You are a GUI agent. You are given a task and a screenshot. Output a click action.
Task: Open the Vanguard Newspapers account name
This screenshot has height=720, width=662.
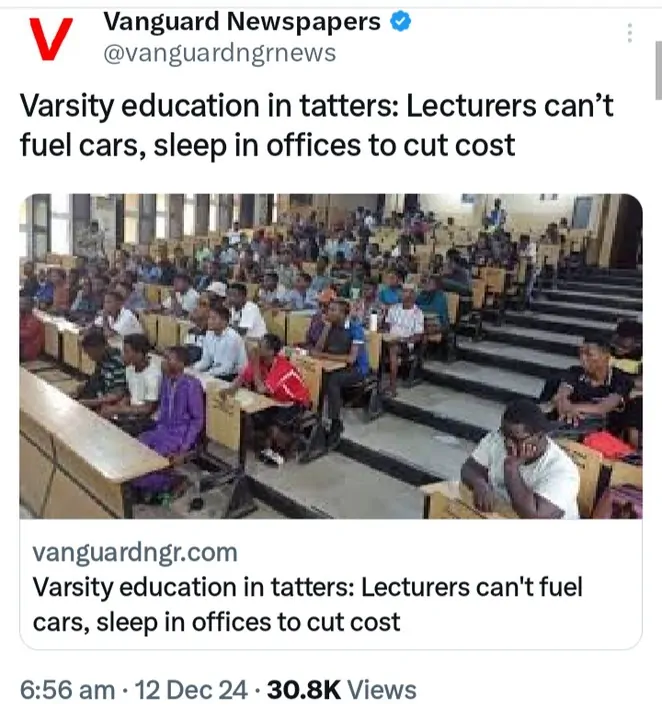[242, 21]
